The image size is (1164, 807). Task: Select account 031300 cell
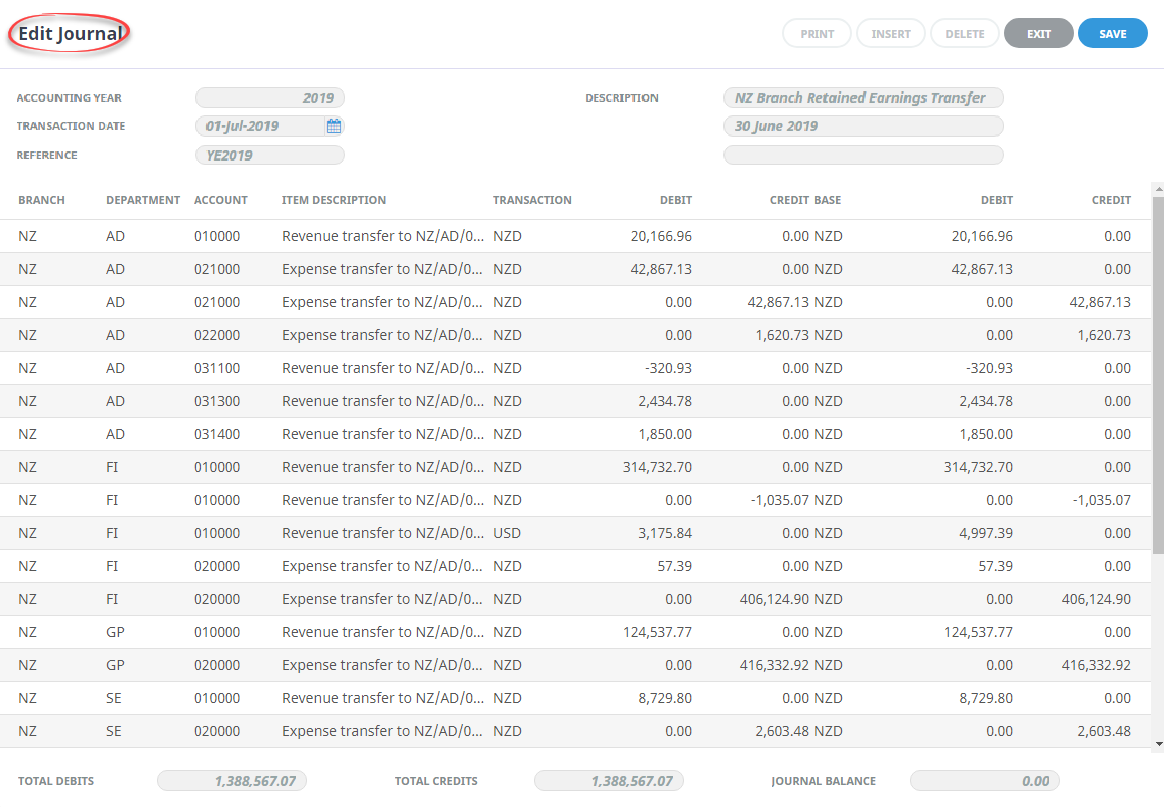[x=217, y=402]
